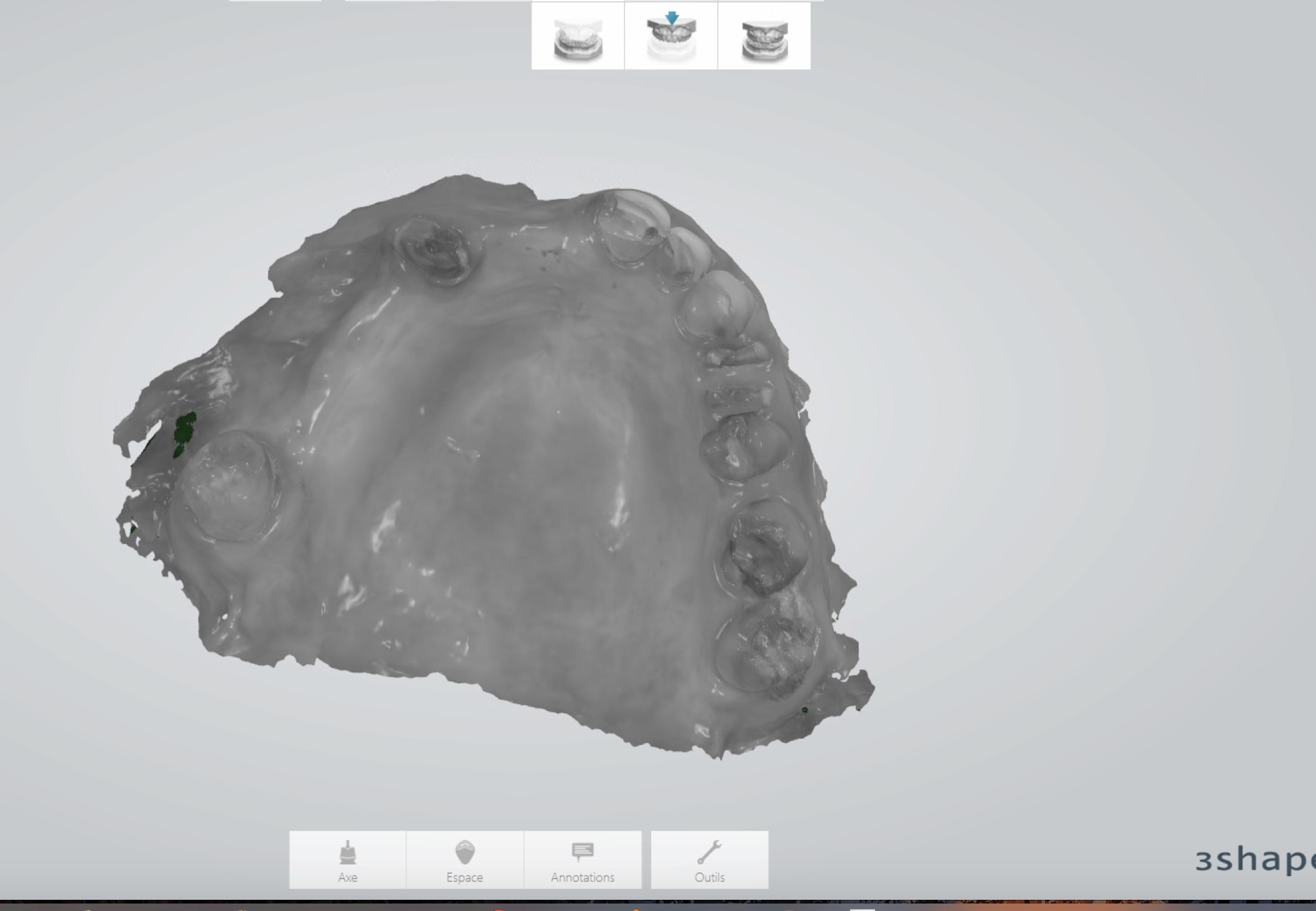Click empty grey background right of model
Viewport: 1316px width, 911px height.
pyautogui.click(x=1057, y=436)
